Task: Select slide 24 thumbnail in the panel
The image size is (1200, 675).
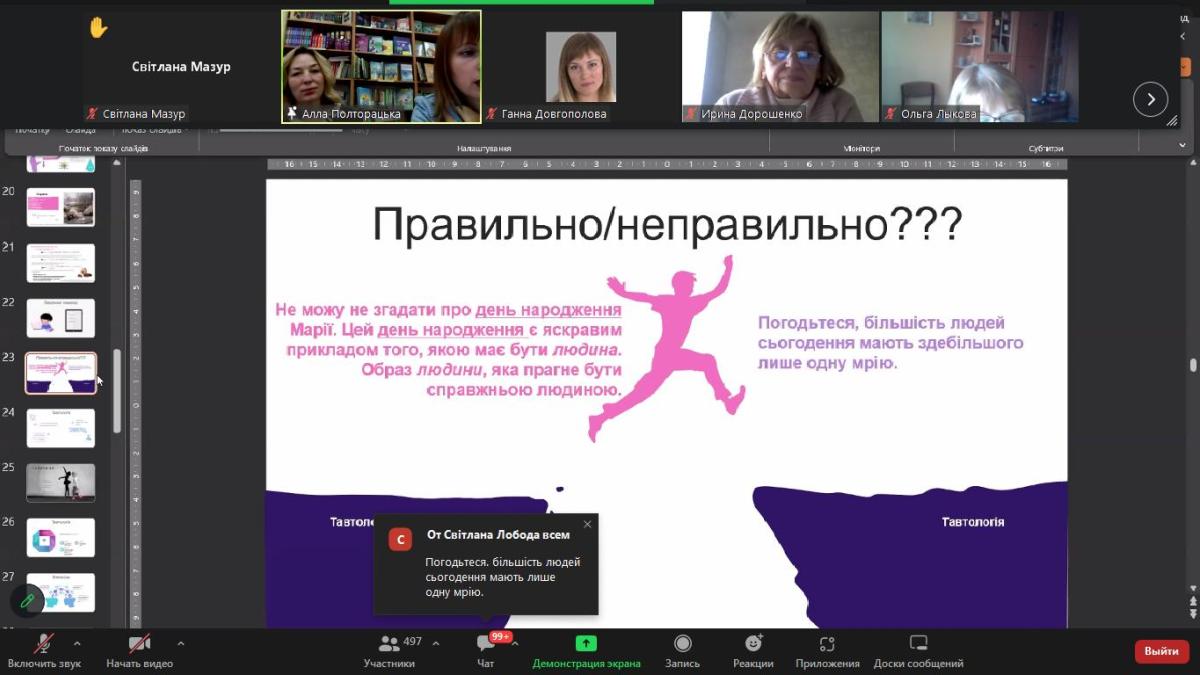Action: coord(61,428)
